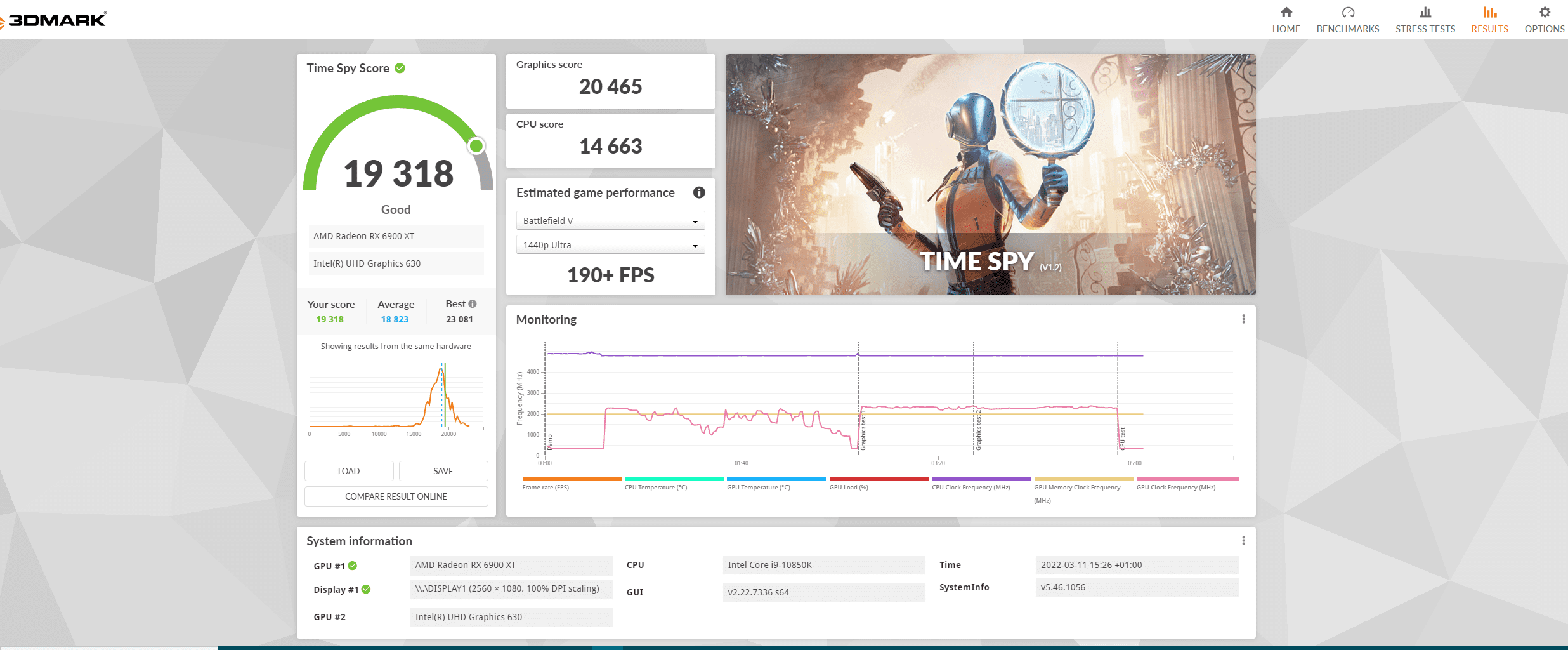This screenshot has width=1568, height=650.
Task: Toggle the Frame rate (FPS) legend series
Action: (x=572, y=484)
